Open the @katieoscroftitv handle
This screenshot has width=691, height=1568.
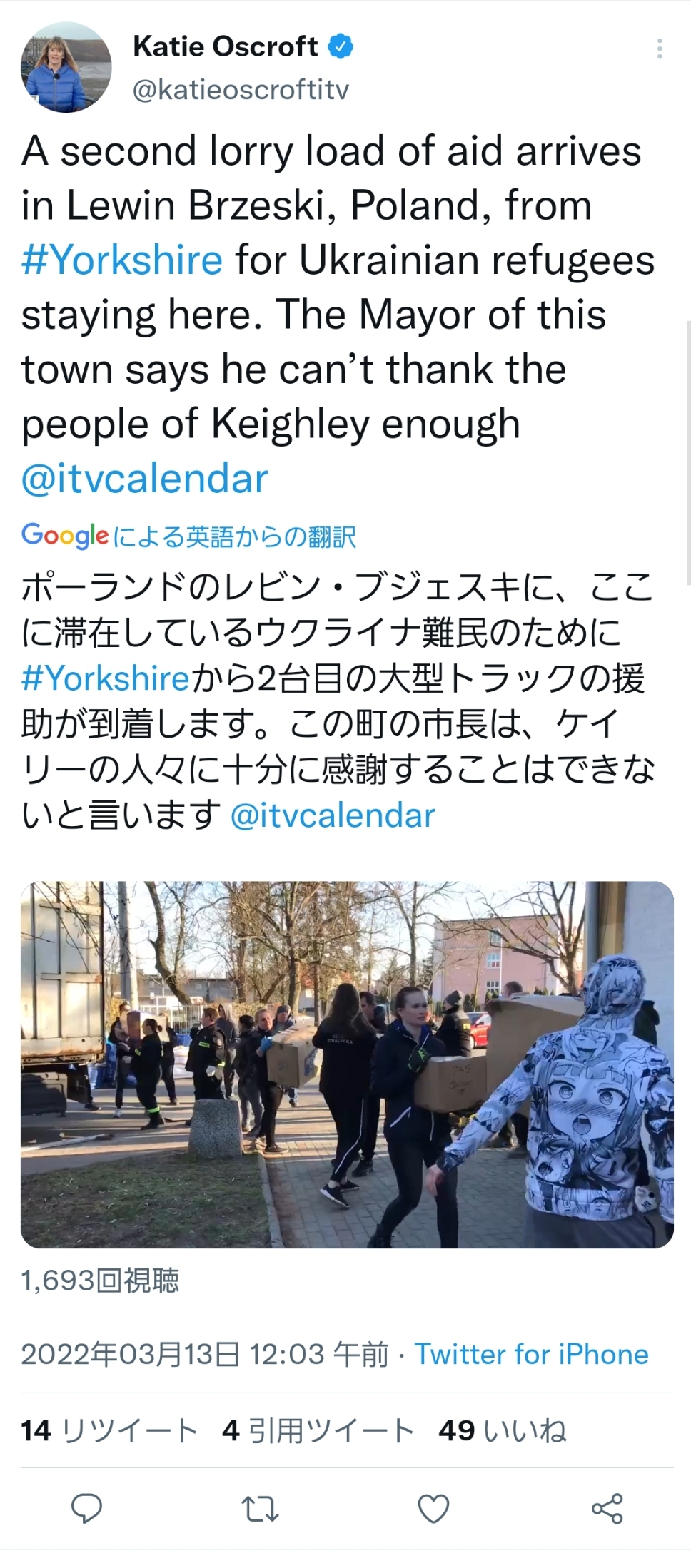(x=241, y=90)
